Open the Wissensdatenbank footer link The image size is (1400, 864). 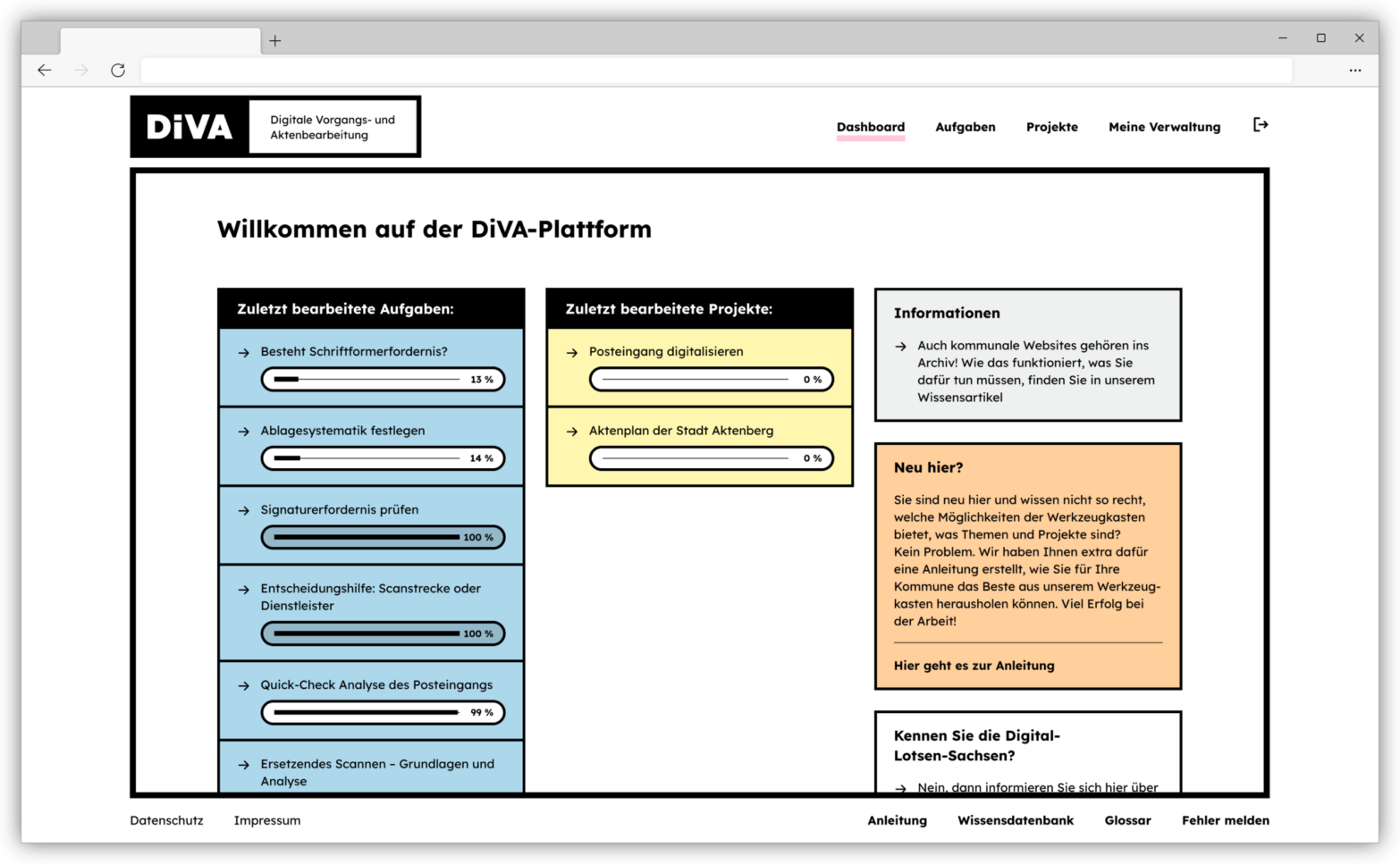click(x=1015, y=820)
